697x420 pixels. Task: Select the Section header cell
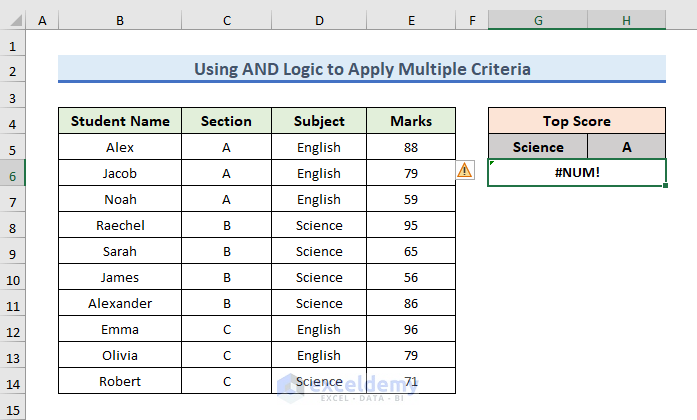point(226,121)
